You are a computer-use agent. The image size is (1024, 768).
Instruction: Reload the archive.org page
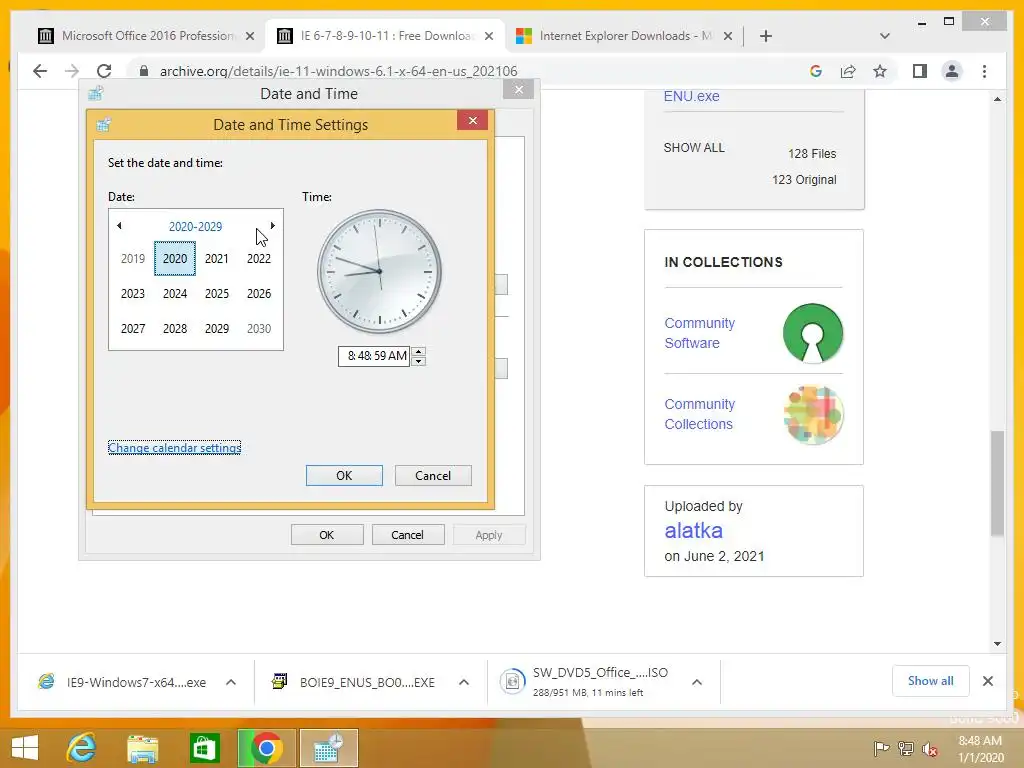104,71
